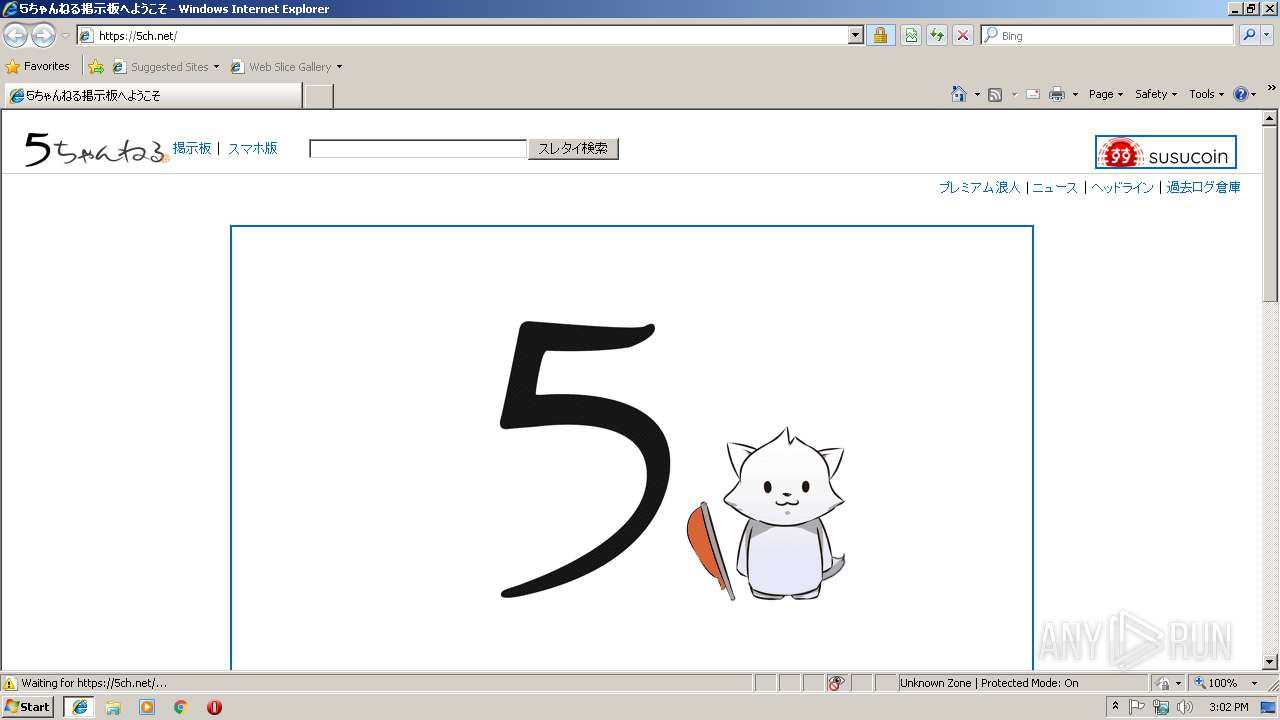Open Windows Media Player taskbar icon
Viewport: 1280px width, 720px height.
(147, 707)
